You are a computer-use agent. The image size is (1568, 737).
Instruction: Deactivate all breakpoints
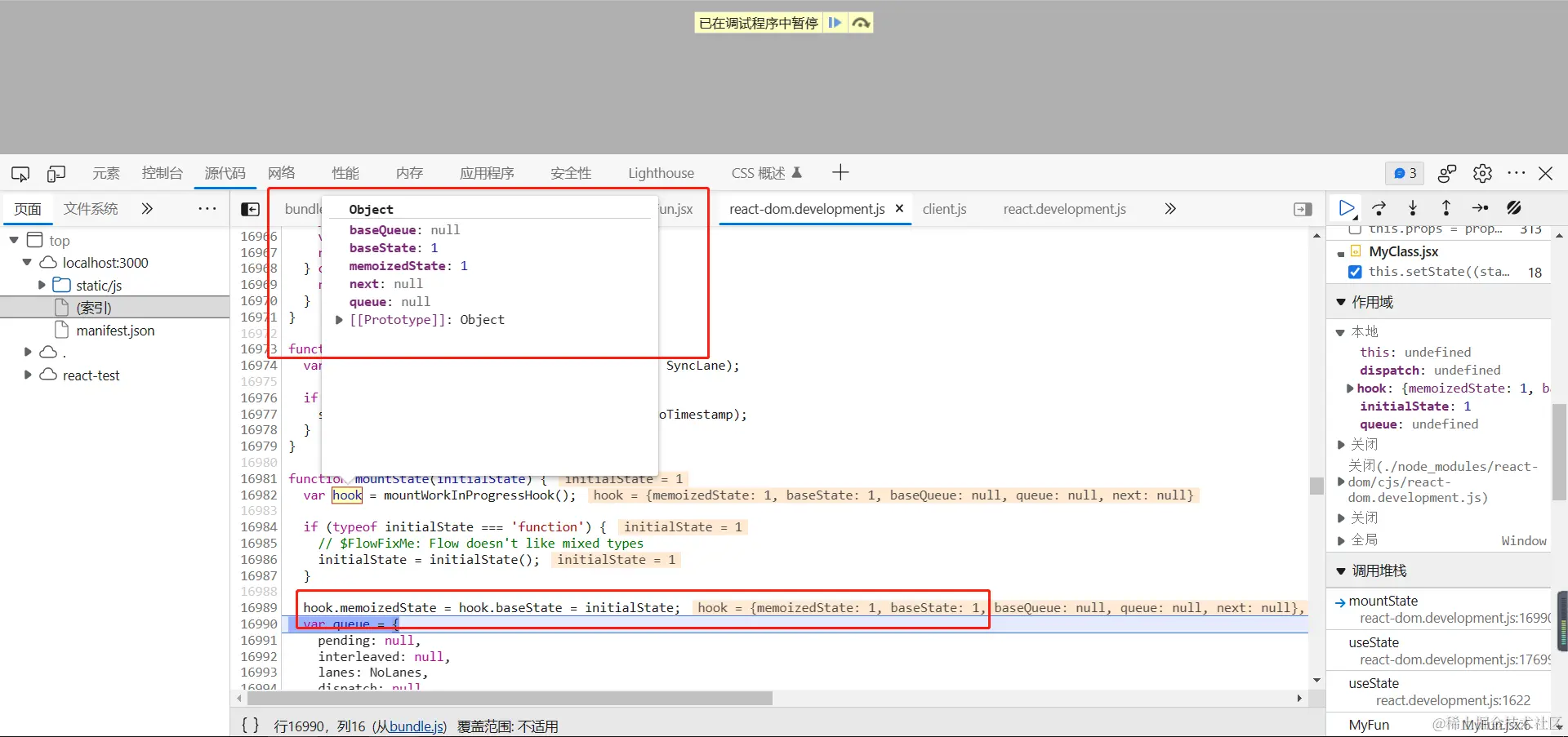[x=1514, y=208]
